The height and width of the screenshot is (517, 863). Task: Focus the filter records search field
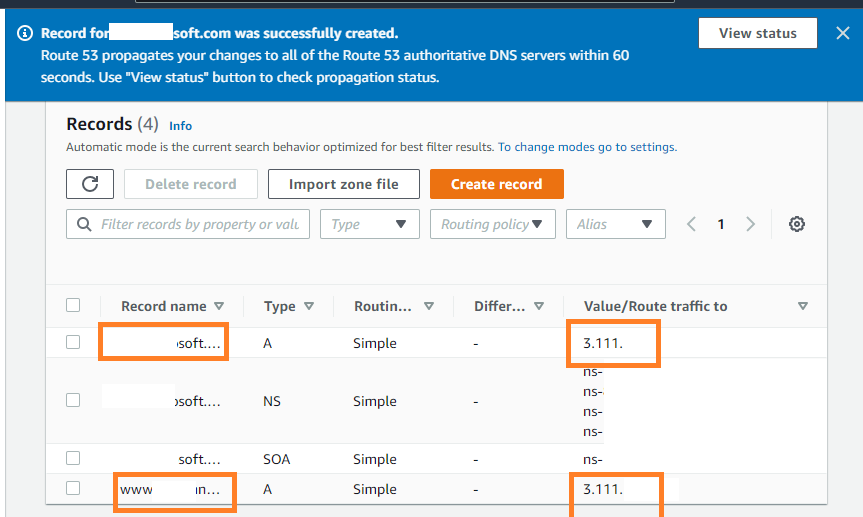click(199, 224)
